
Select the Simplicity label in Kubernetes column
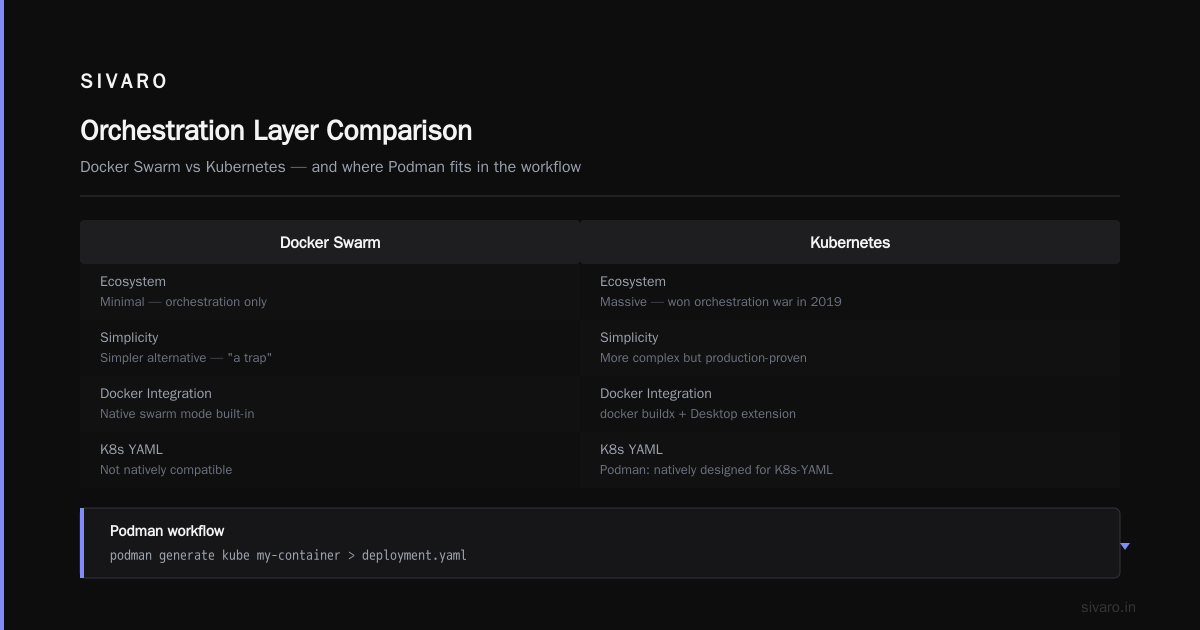click(629, 338)
